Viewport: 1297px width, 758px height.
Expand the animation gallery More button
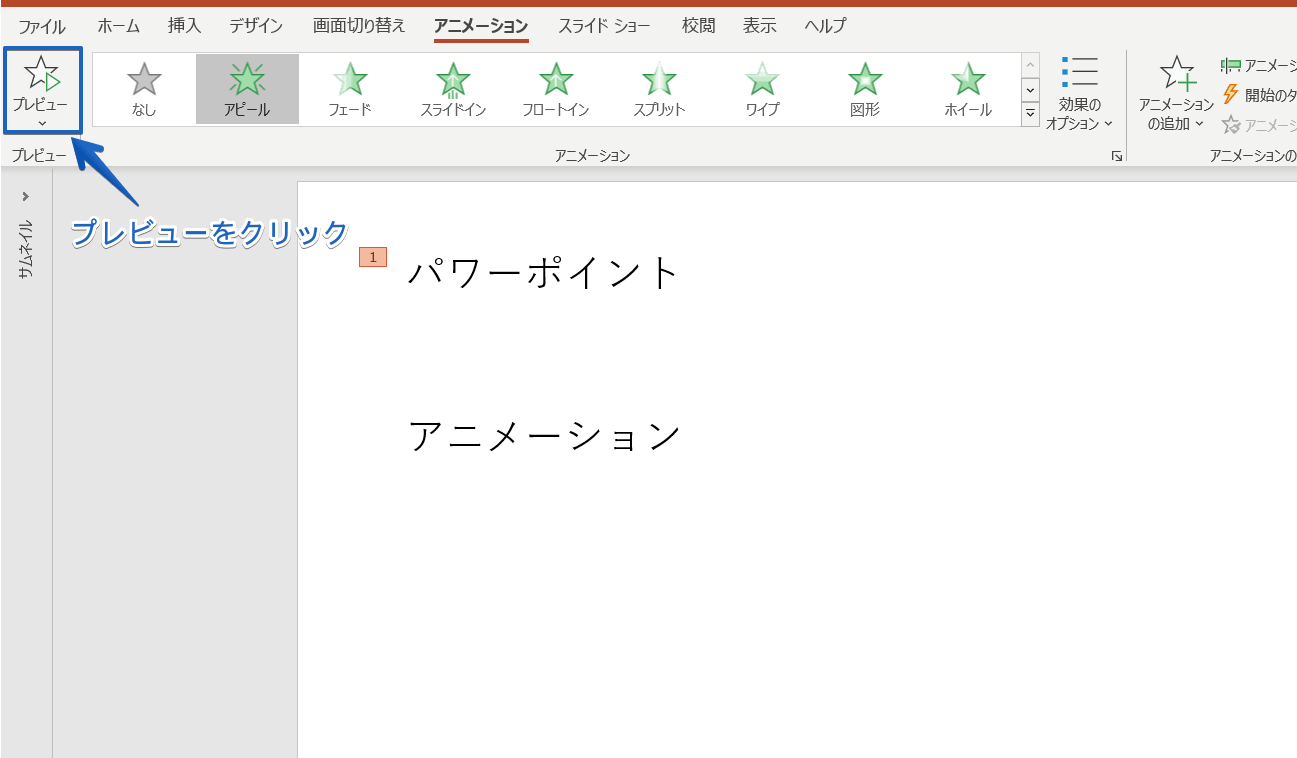coord(1030,113)
